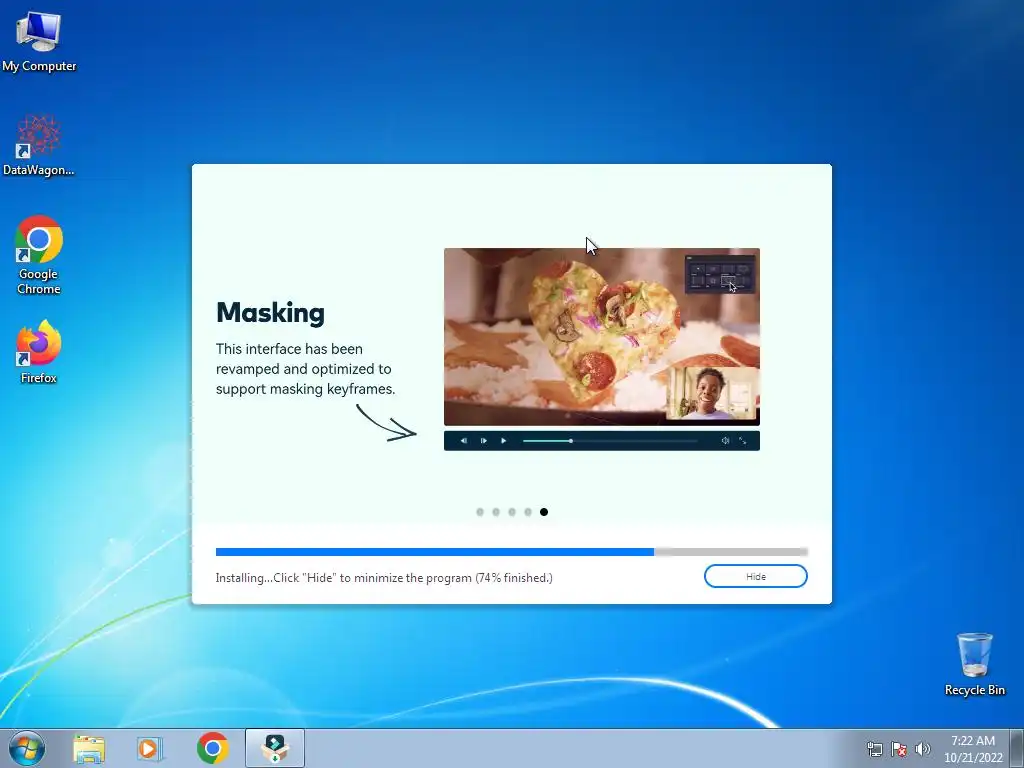Open My Computer desktop icon

coord(39,41)
